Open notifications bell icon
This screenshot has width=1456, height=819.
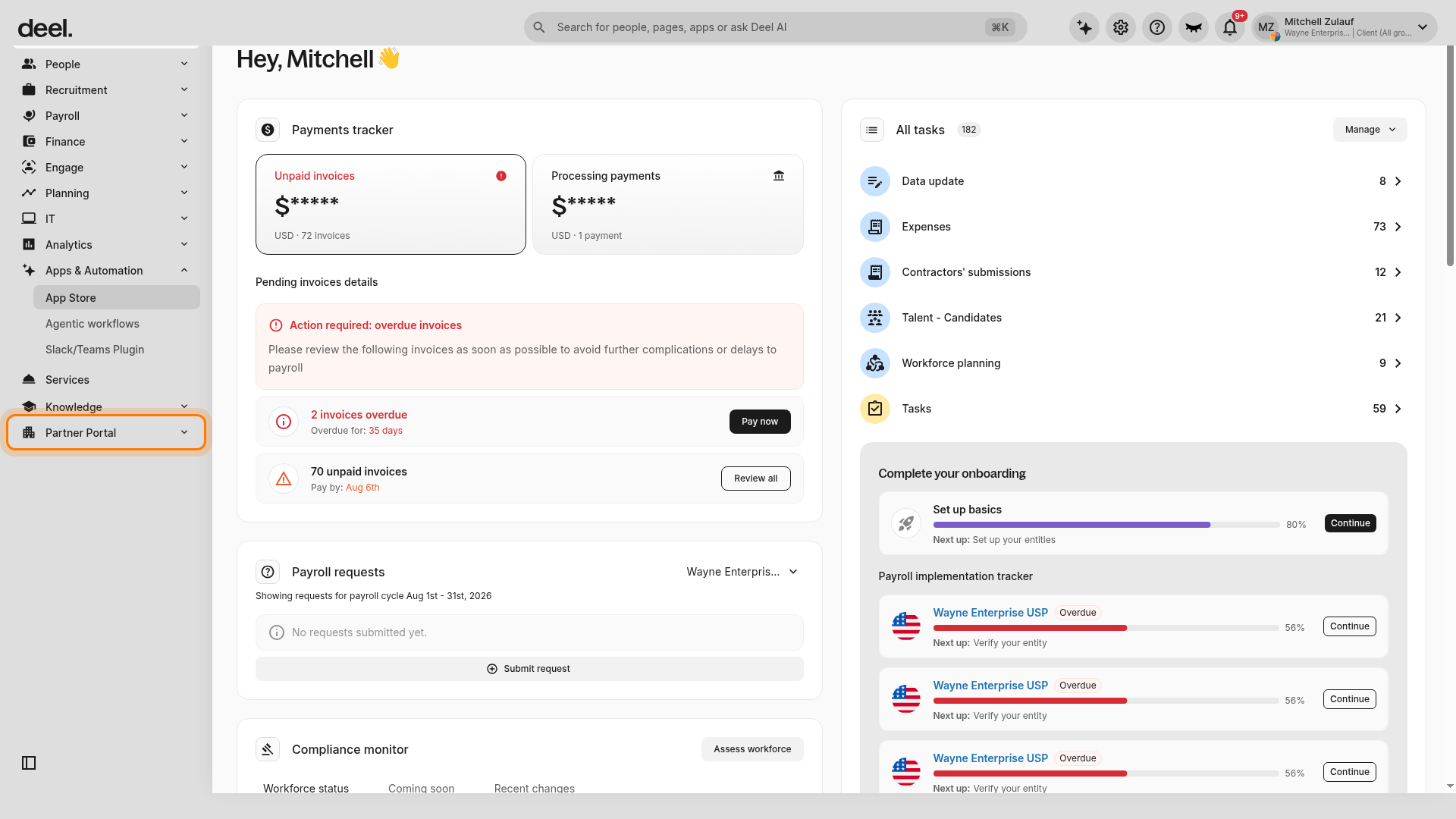(x=1230, y=27)
